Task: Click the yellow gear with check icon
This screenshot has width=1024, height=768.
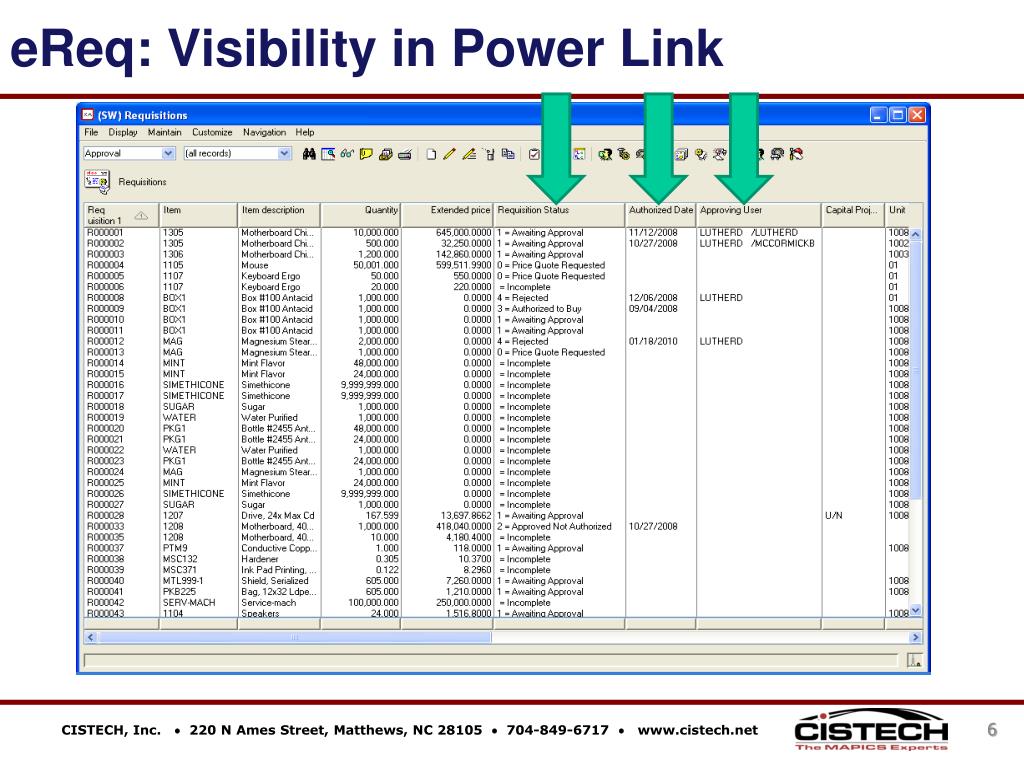Action: click(x=701, y=154)
